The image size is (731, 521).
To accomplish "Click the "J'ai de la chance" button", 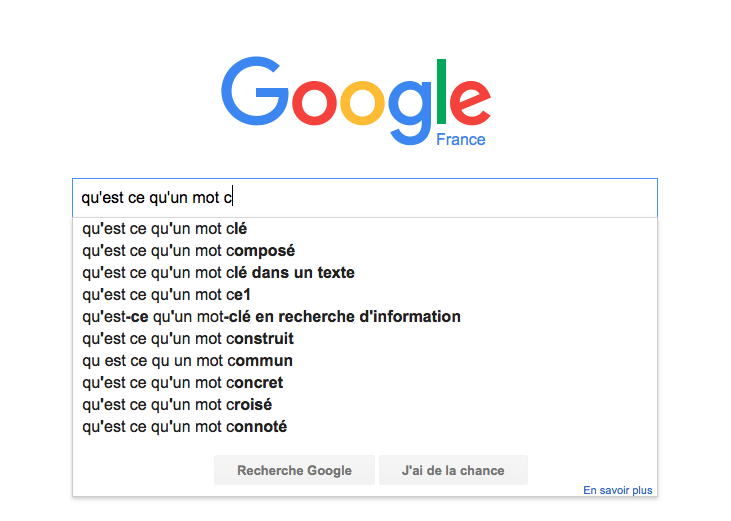I will 453,470.
